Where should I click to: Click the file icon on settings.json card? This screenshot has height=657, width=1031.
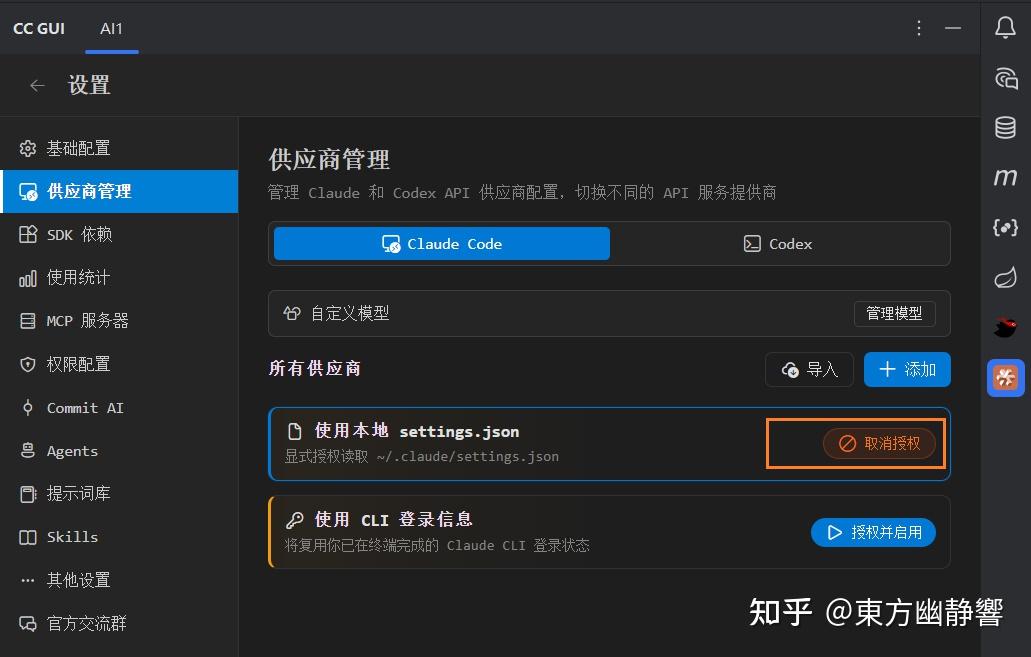(x=295, y=431)
